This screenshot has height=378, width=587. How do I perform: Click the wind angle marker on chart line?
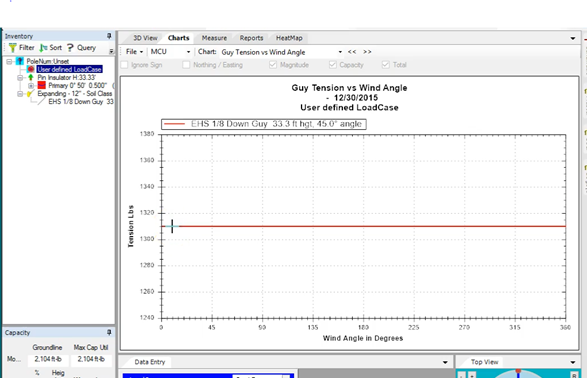[x=172, y=226]
